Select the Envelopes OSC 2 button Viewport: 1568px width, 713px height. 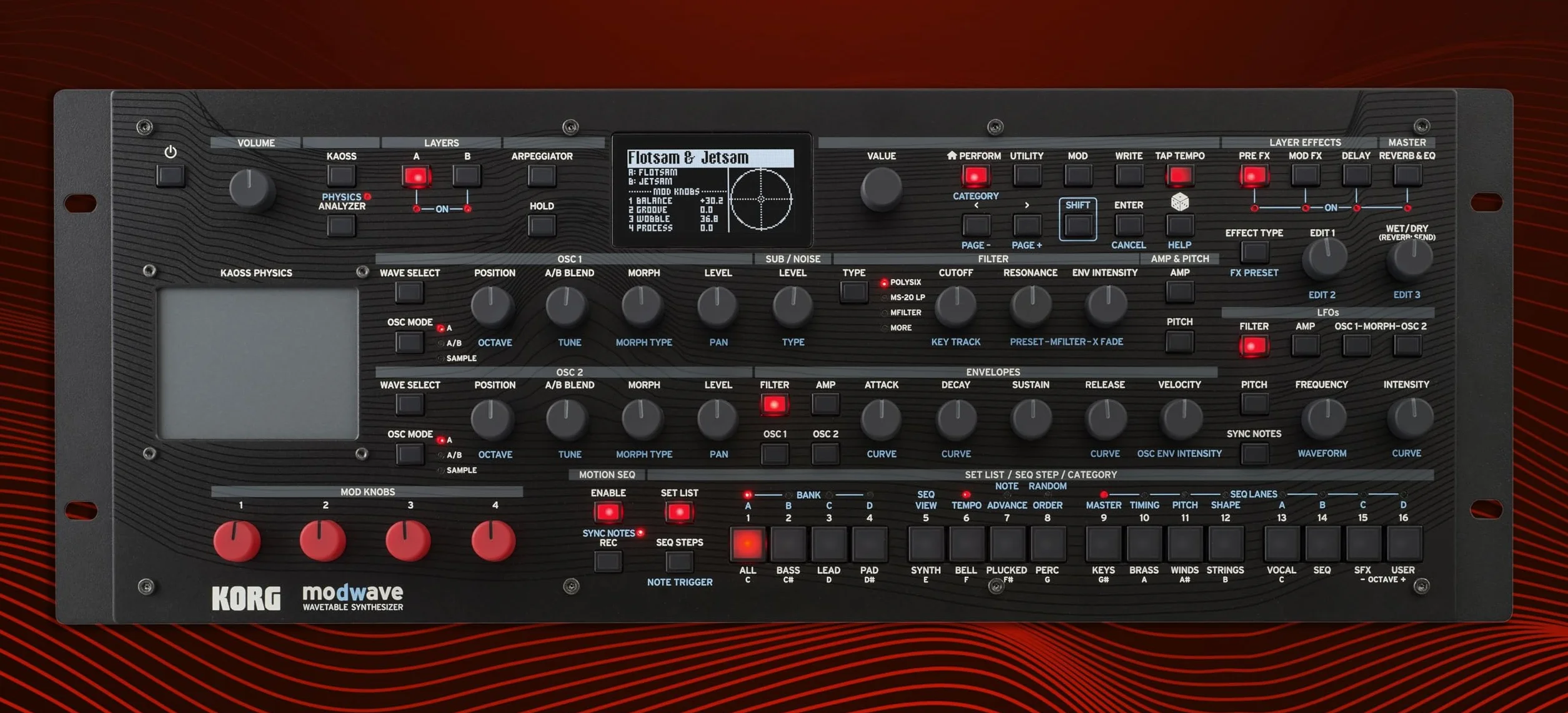pyautogui.click(x=825, y=454)
